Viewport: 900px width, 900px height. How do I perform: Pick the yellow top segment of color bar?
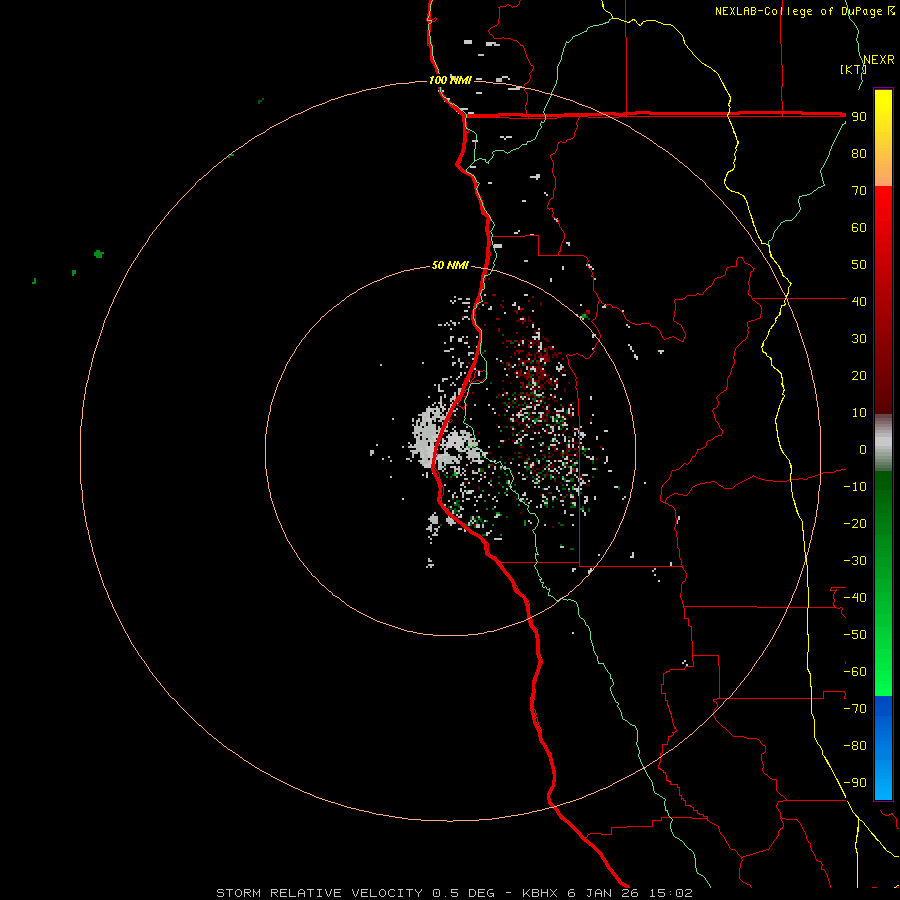pos(883,138)
